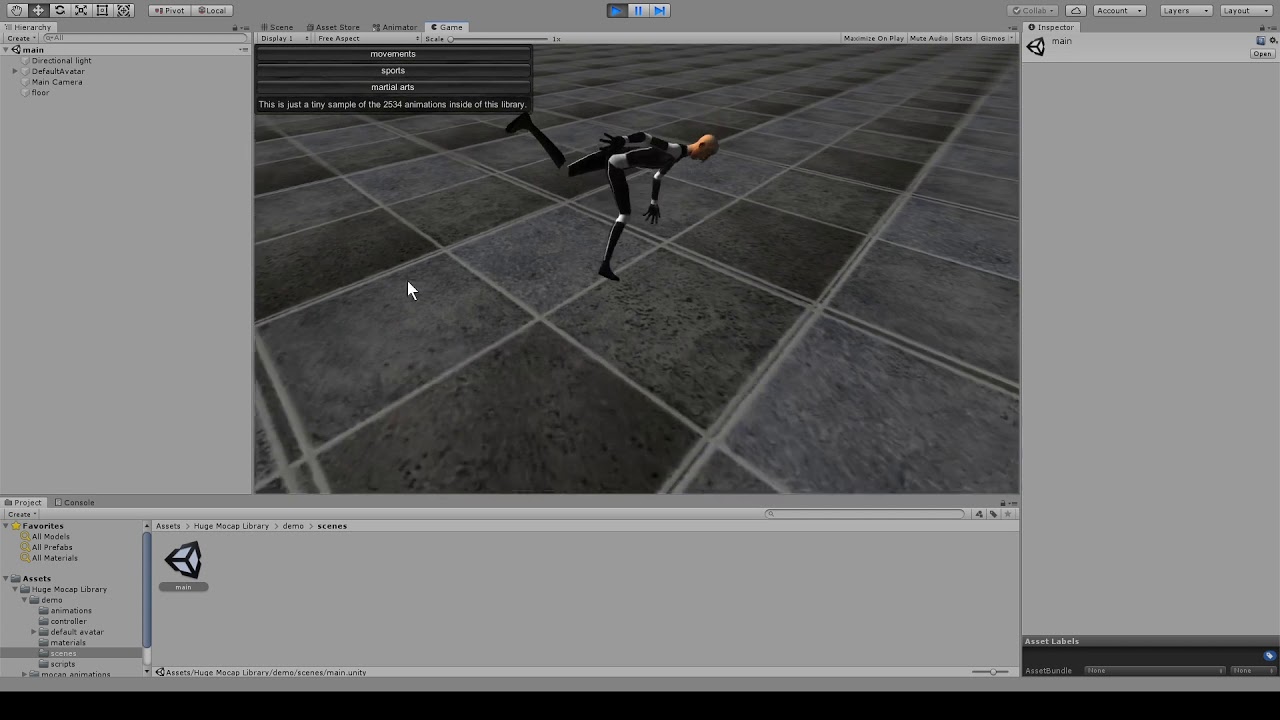Click the sports button in game
This screenshot has width=1280, height=720.
[393, 70]
